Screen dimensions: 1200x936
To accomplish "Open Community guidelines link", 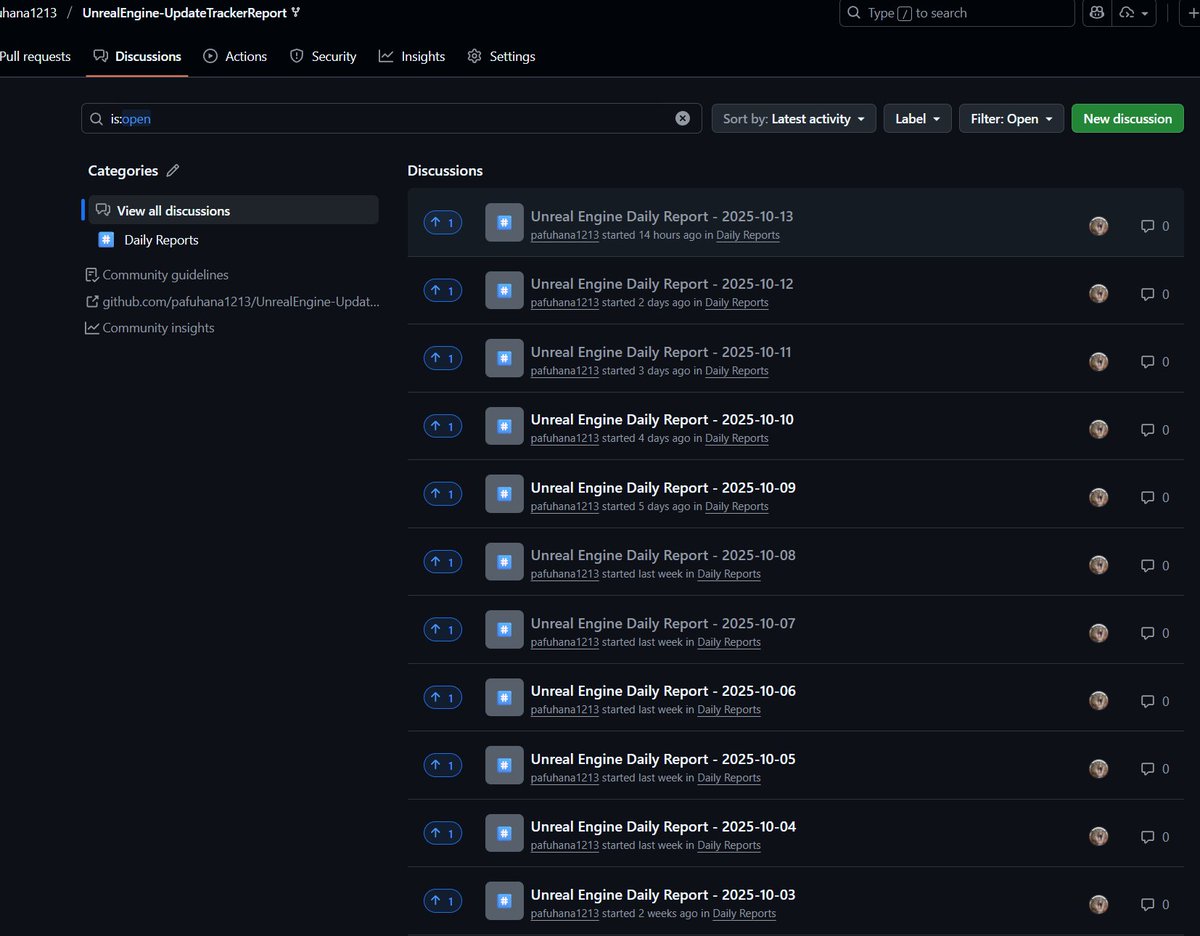I will coord(157,274).
